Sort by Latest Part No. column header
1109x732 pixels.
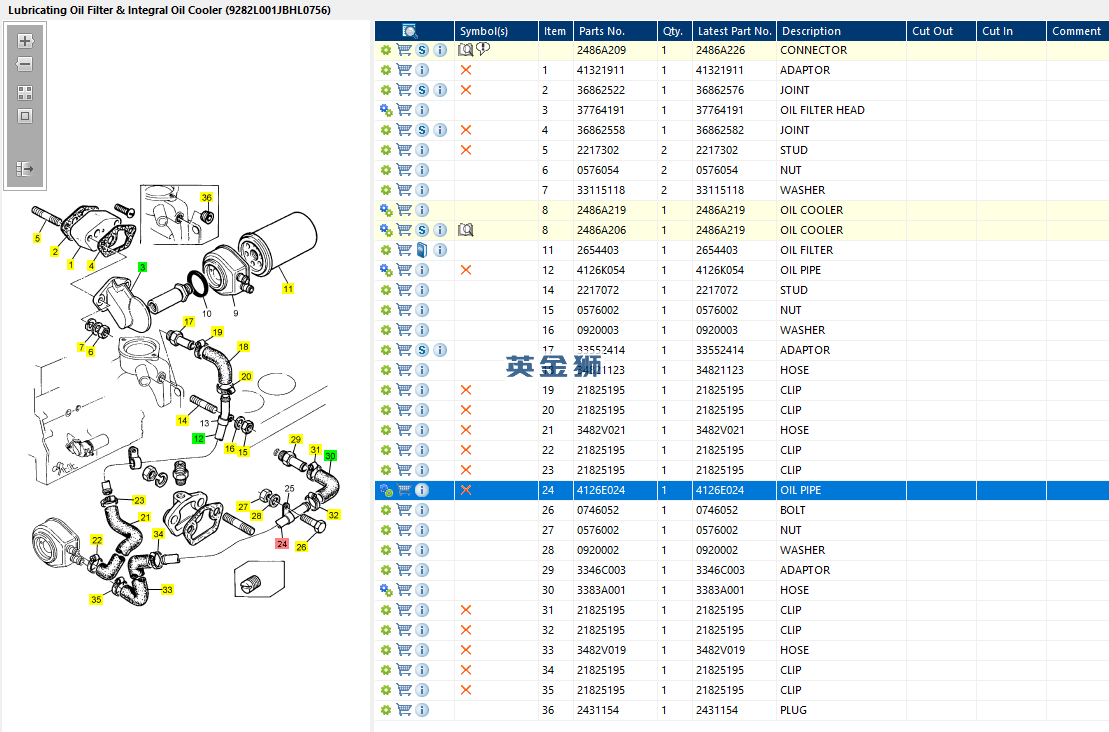pyautogui.click(x=733, y=31)
